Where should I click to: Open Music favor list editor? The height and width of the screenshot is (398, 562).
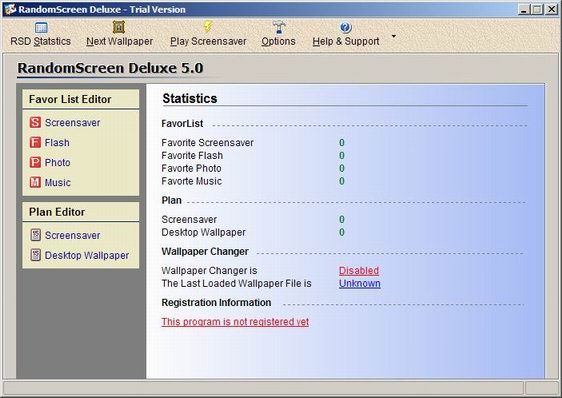tap(58, 183)
